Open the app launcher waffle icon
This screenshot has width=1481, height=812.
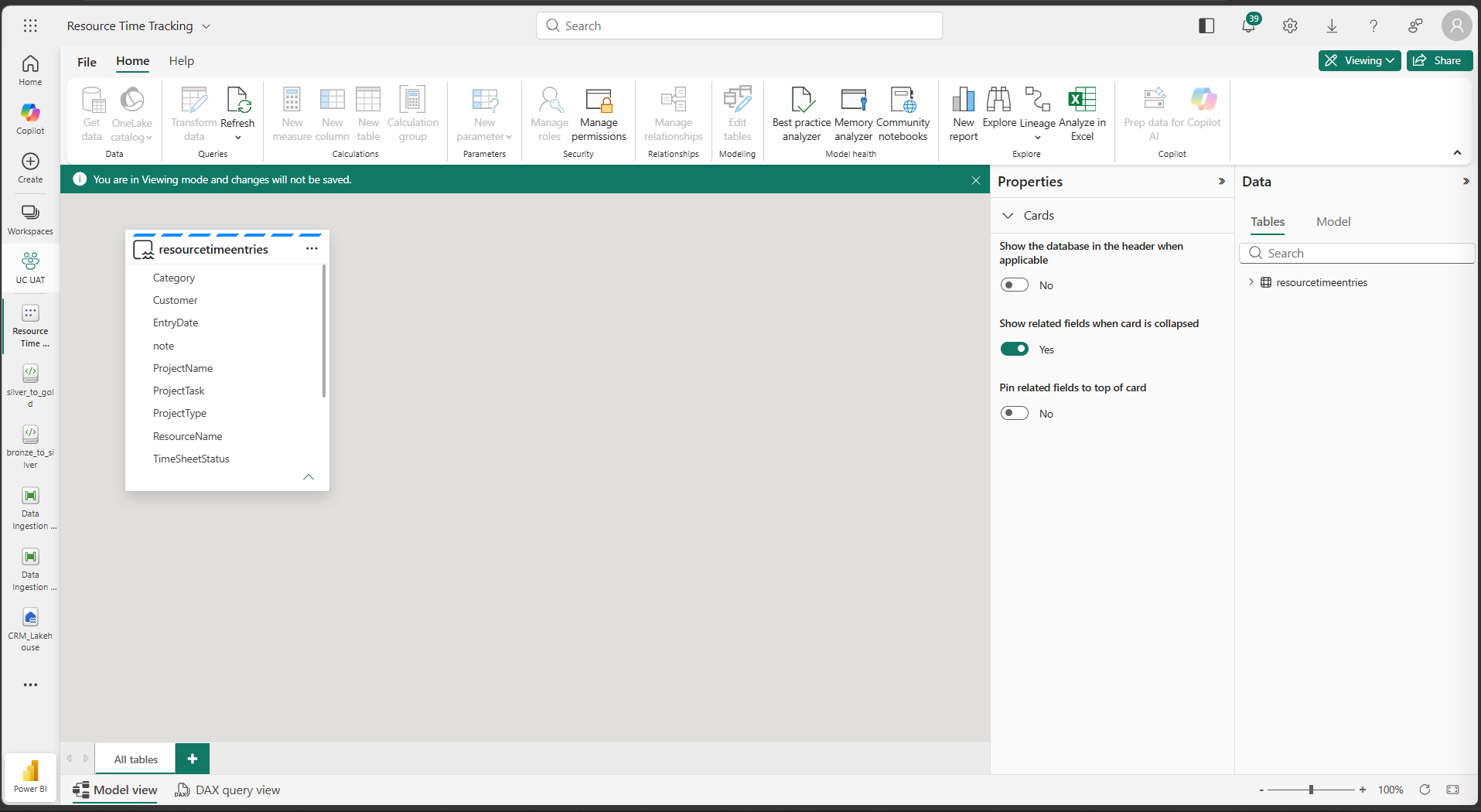tap(30, 26)
